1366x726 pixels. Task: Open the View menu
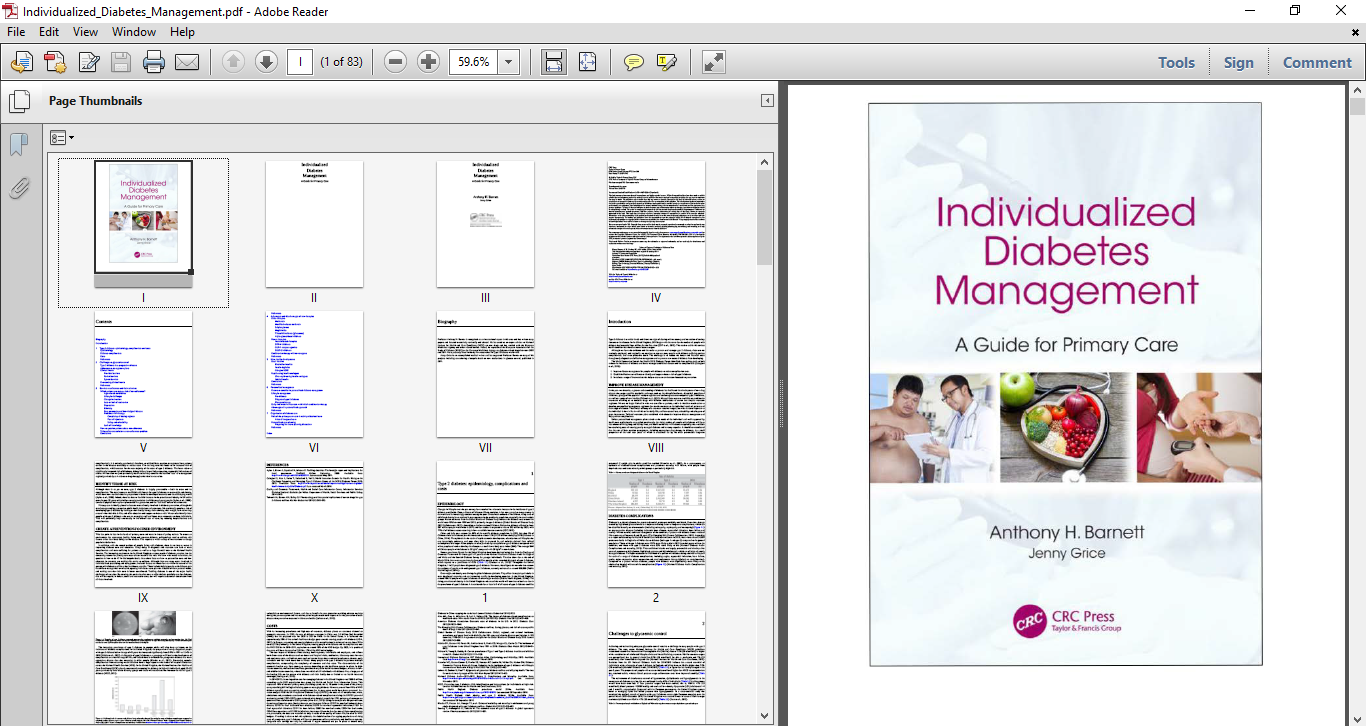85,32
